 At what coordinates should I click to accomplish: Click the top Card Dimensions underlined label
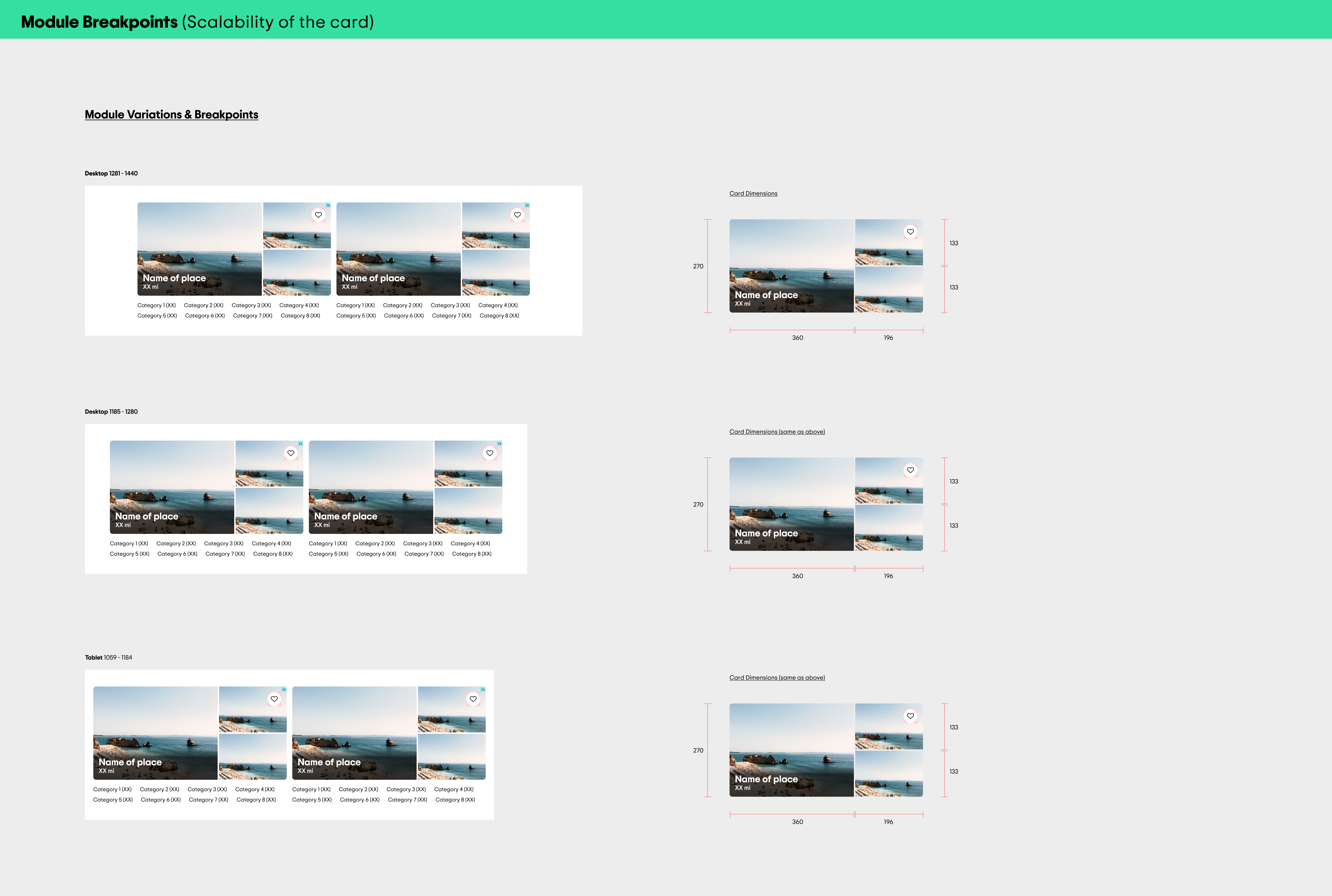pyautogui.click(x=753, y=194)
